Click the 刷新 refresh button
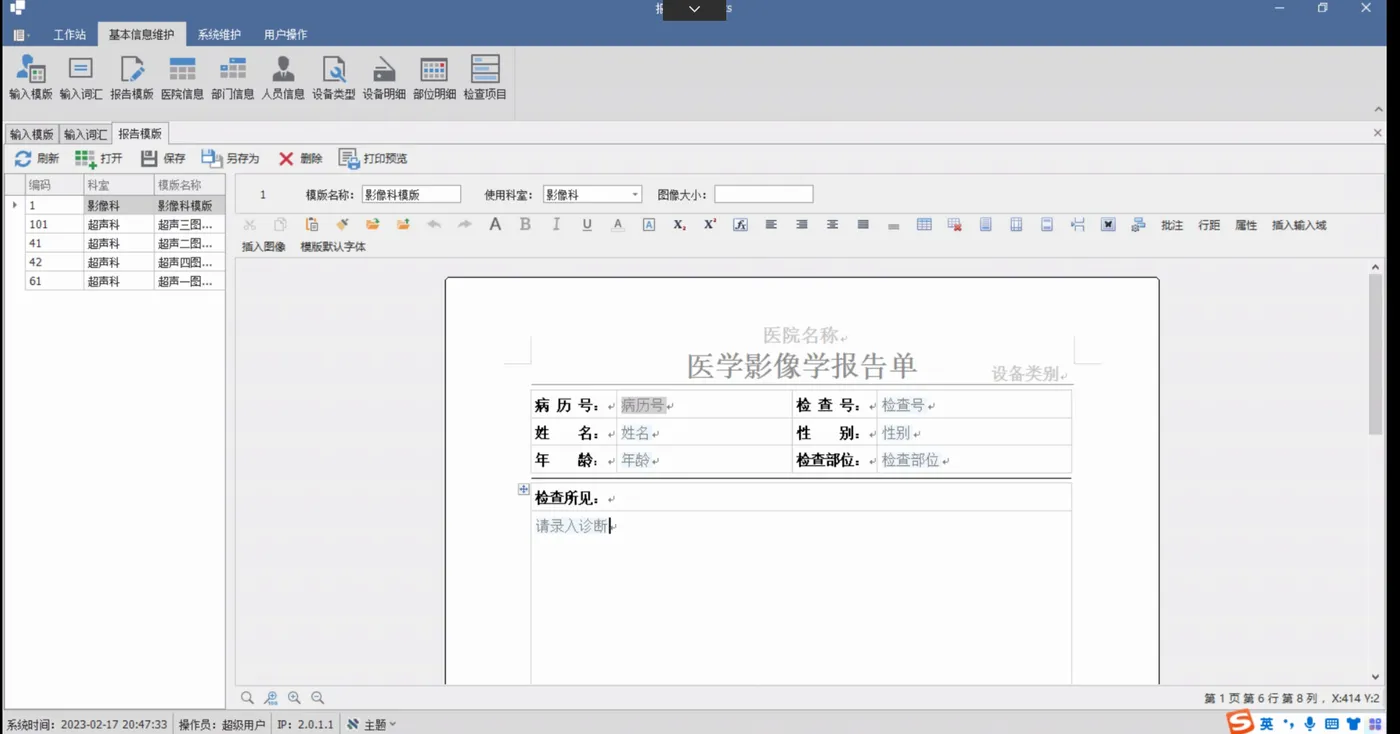This screenshot has width=1400, height=734. [x=36, y=158]
